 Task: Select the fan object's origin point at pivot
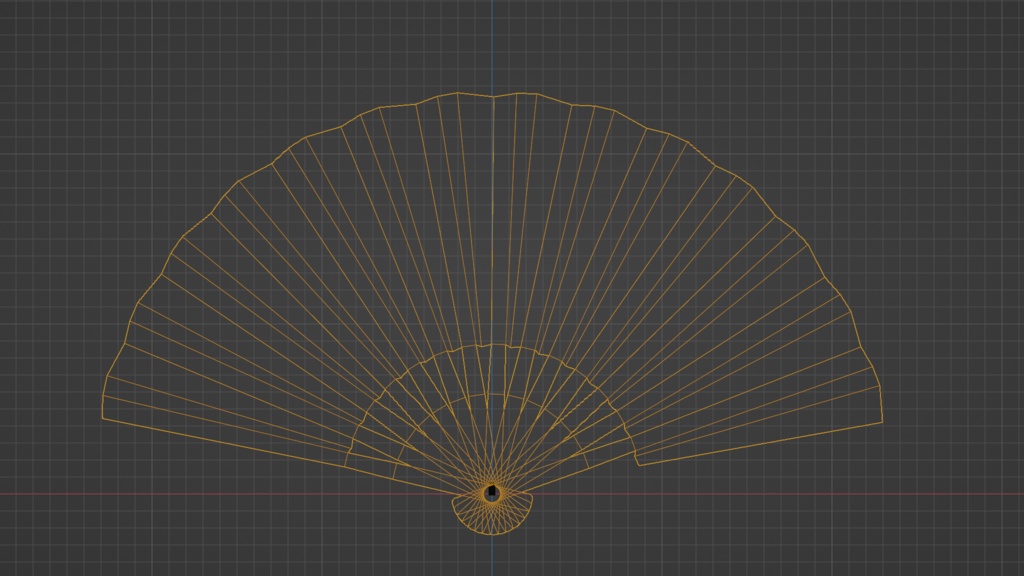pos(492,493)
